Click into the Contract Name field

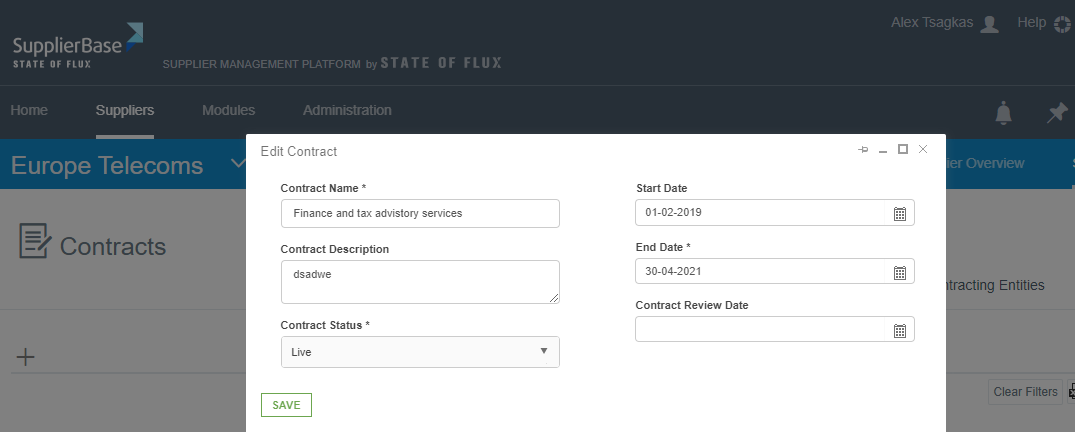[420, 213]
